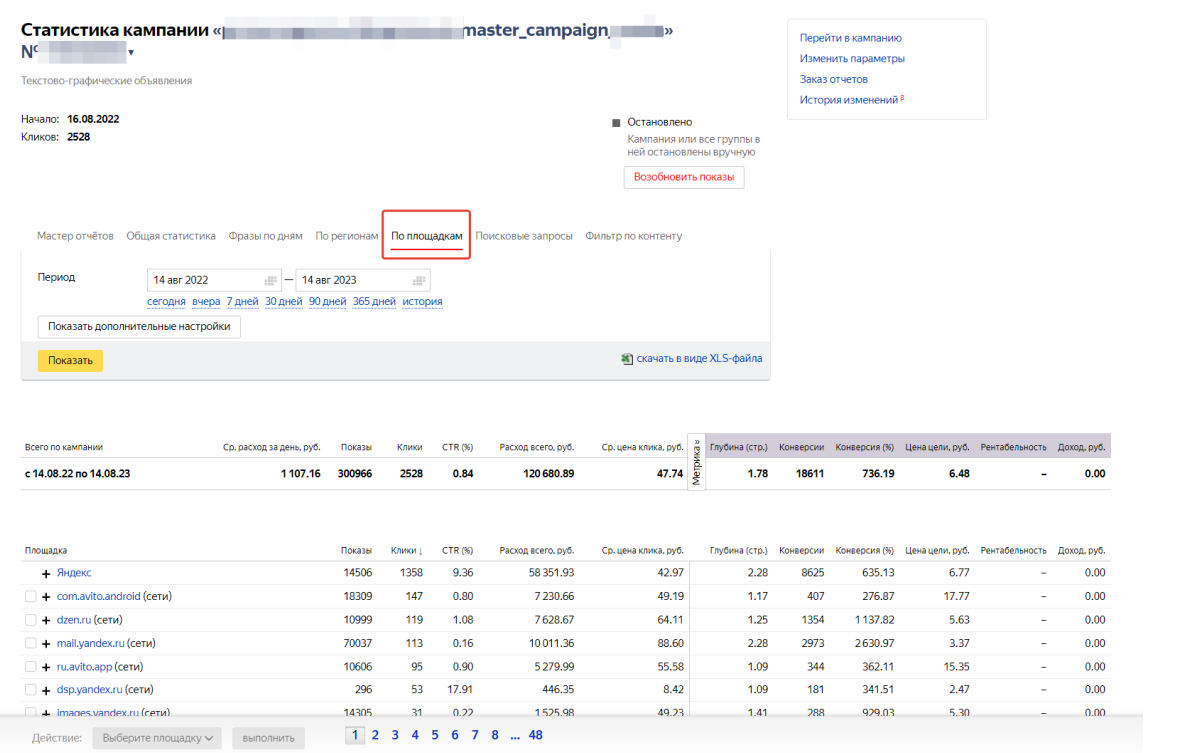Screen dimensions: 1184x753
Task: Expand the mail.yandex.ru row
Action: (46, 643)
